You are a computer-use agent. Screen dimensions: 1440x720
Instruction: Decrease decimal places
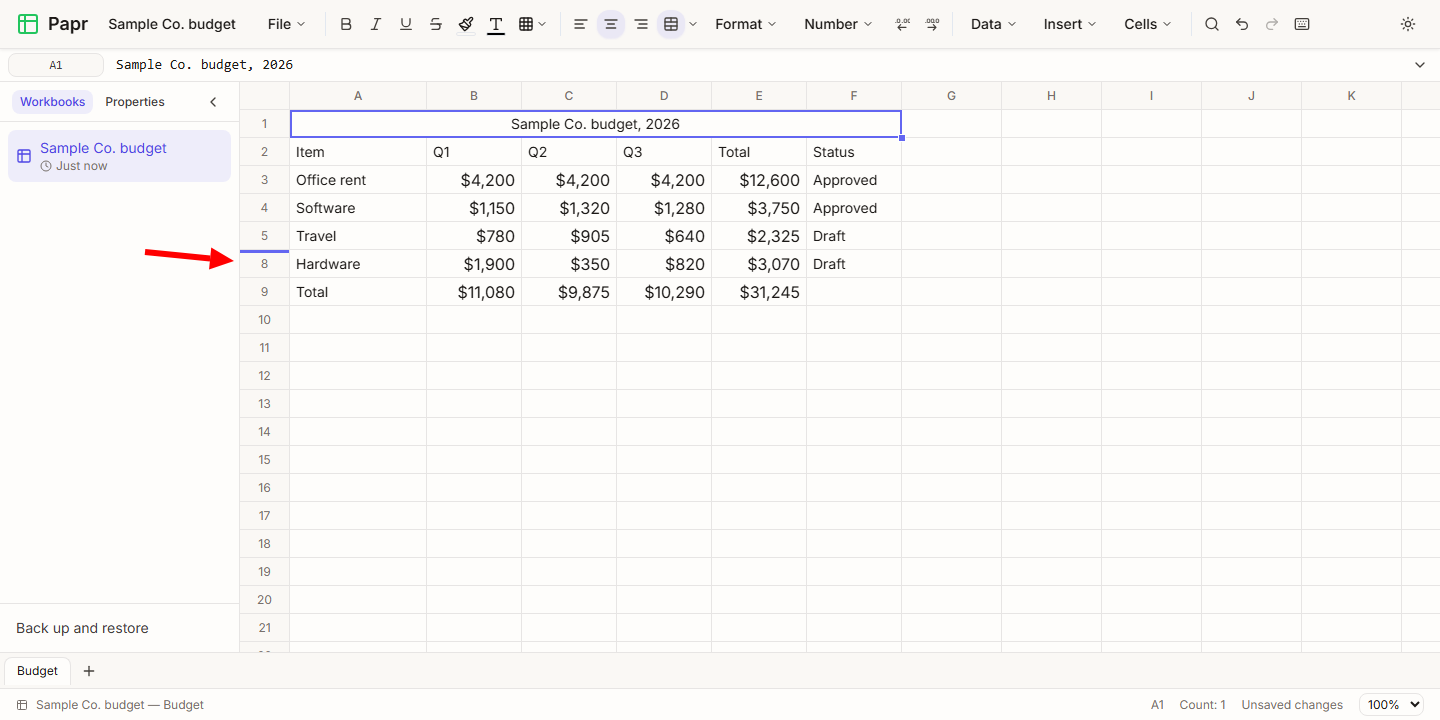click(903, 24)
